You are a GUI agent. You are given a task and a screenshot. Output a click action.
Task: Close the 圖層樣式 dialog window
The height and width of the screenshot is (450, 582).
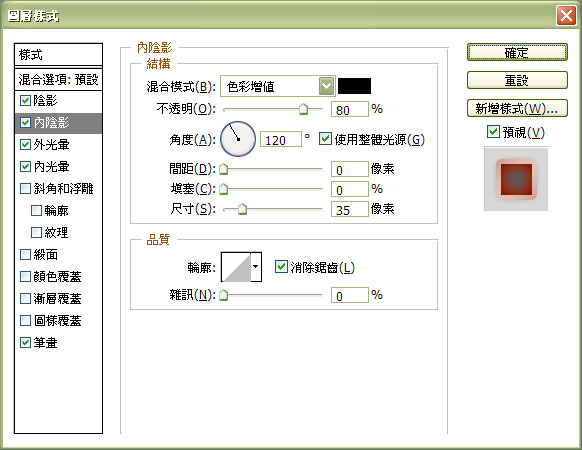(x=566, y=16)
